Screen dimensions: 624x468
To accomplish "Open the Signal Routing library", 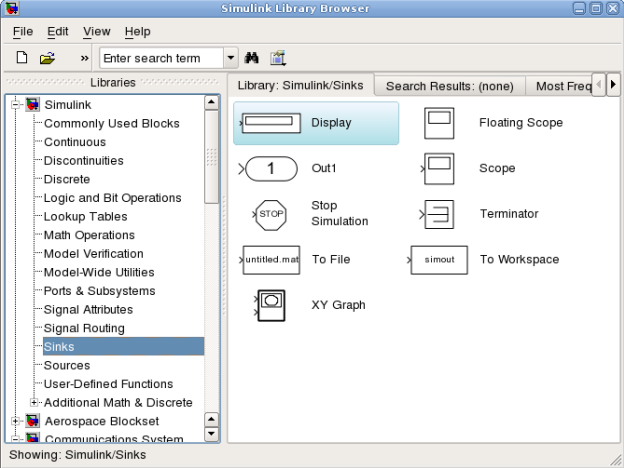I will [x=84, y=328].
